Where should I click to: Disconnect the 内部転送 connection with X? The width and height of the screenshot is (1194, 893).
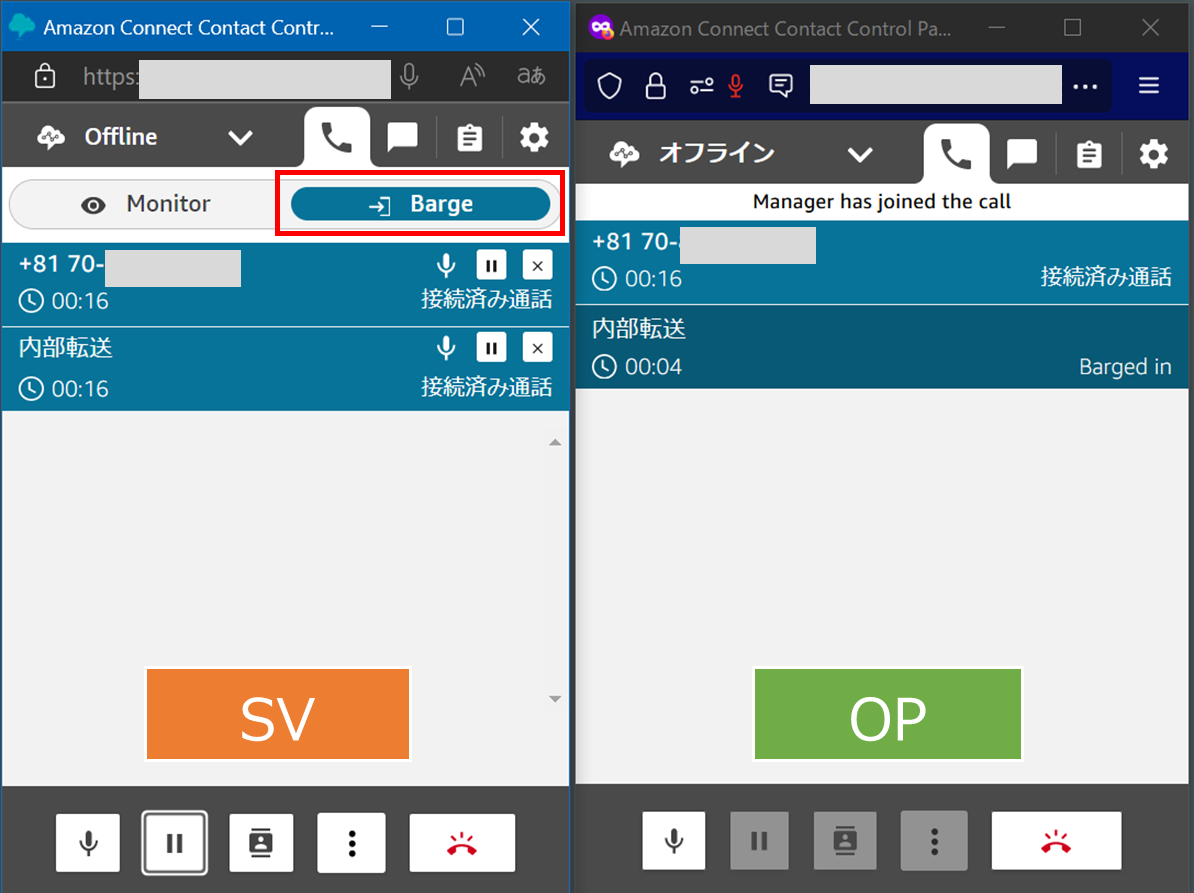538,348
